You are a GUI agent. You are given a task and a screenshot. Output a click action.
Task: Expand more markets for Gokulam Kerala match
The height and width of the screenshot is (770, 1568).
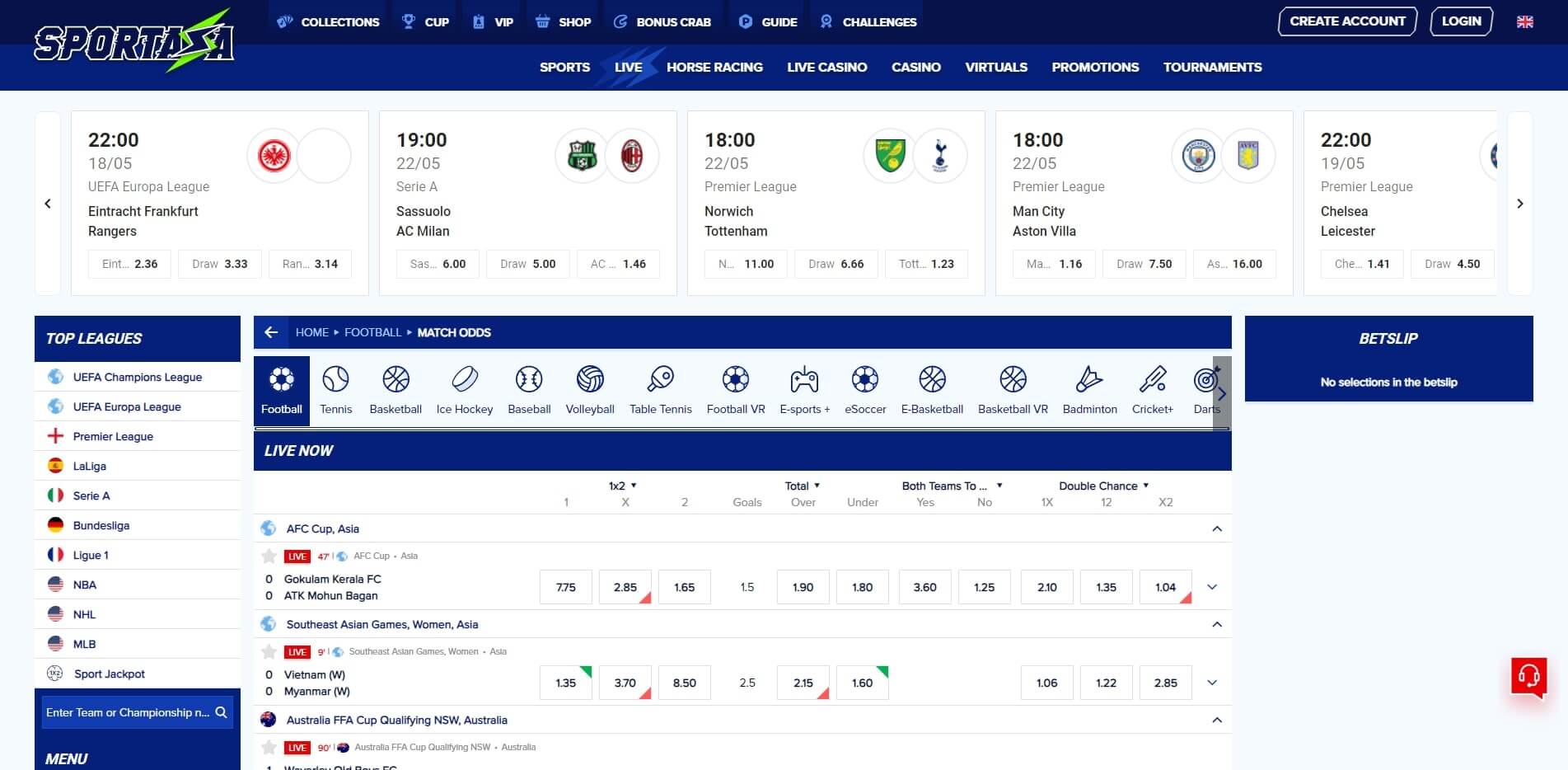coord(1212,587)
